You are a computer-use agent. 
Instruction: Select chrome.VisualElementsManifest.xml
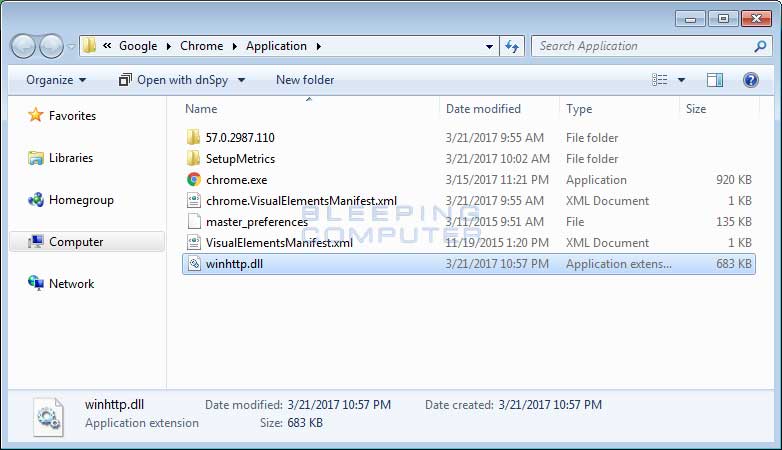(x=301, y=201)
